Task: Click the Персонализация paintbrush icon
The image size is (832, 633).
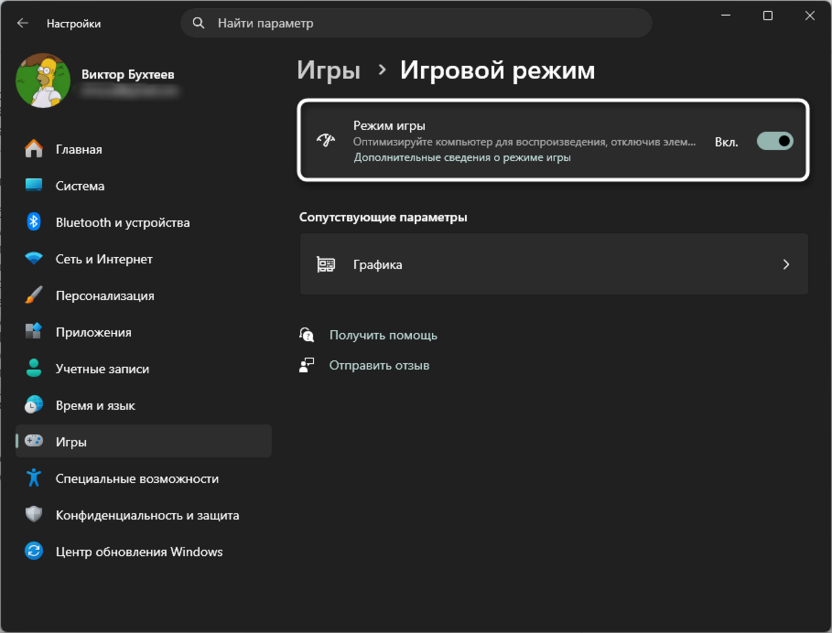Action: click(34, 295)
